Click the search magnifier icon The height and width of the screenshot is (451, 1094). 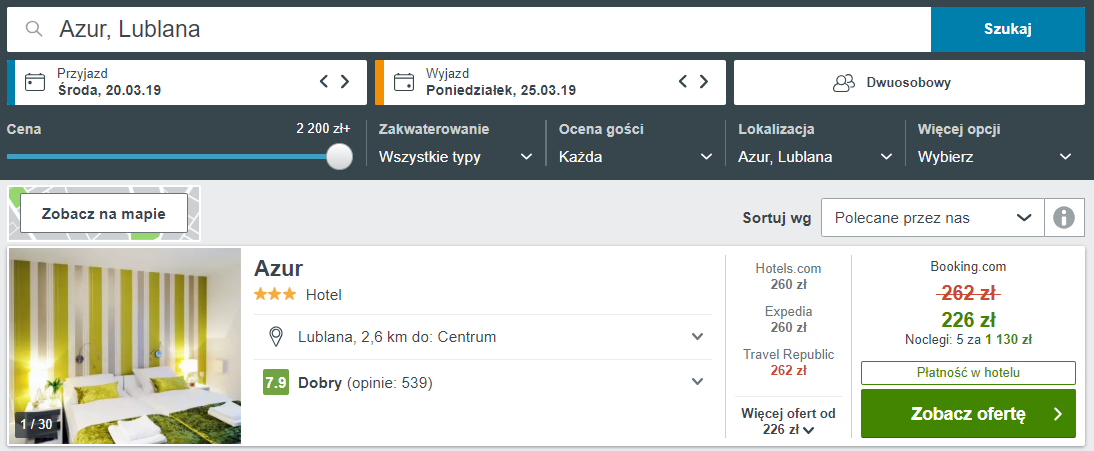click(x=33, y=29)
